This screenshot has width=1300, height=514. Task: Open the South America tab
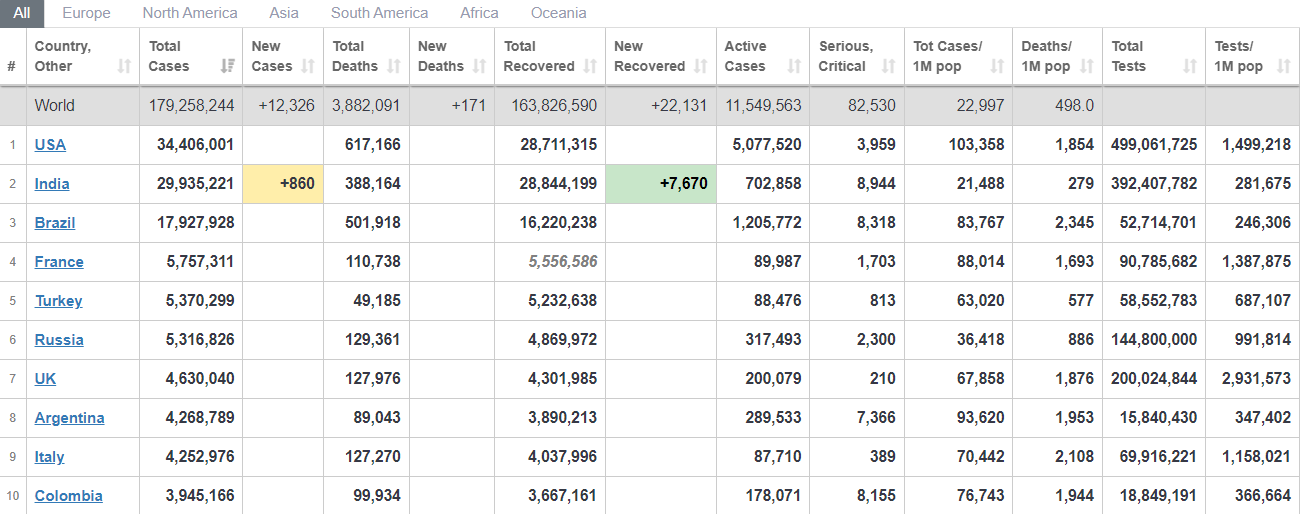379,13
